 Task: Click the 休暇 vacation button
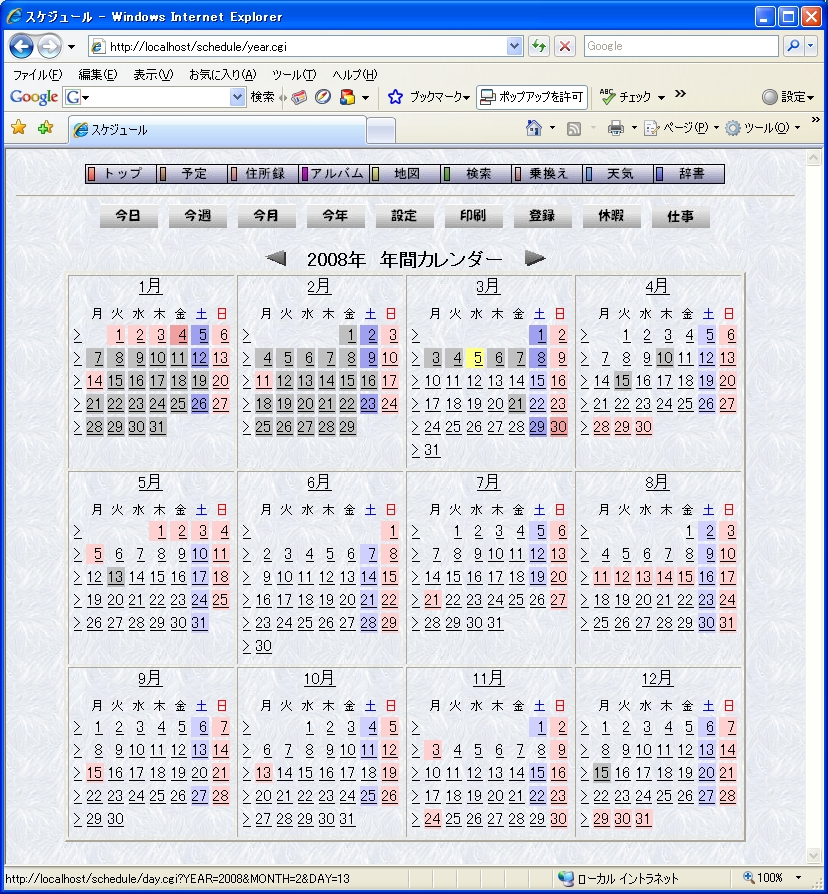(611, 216)
